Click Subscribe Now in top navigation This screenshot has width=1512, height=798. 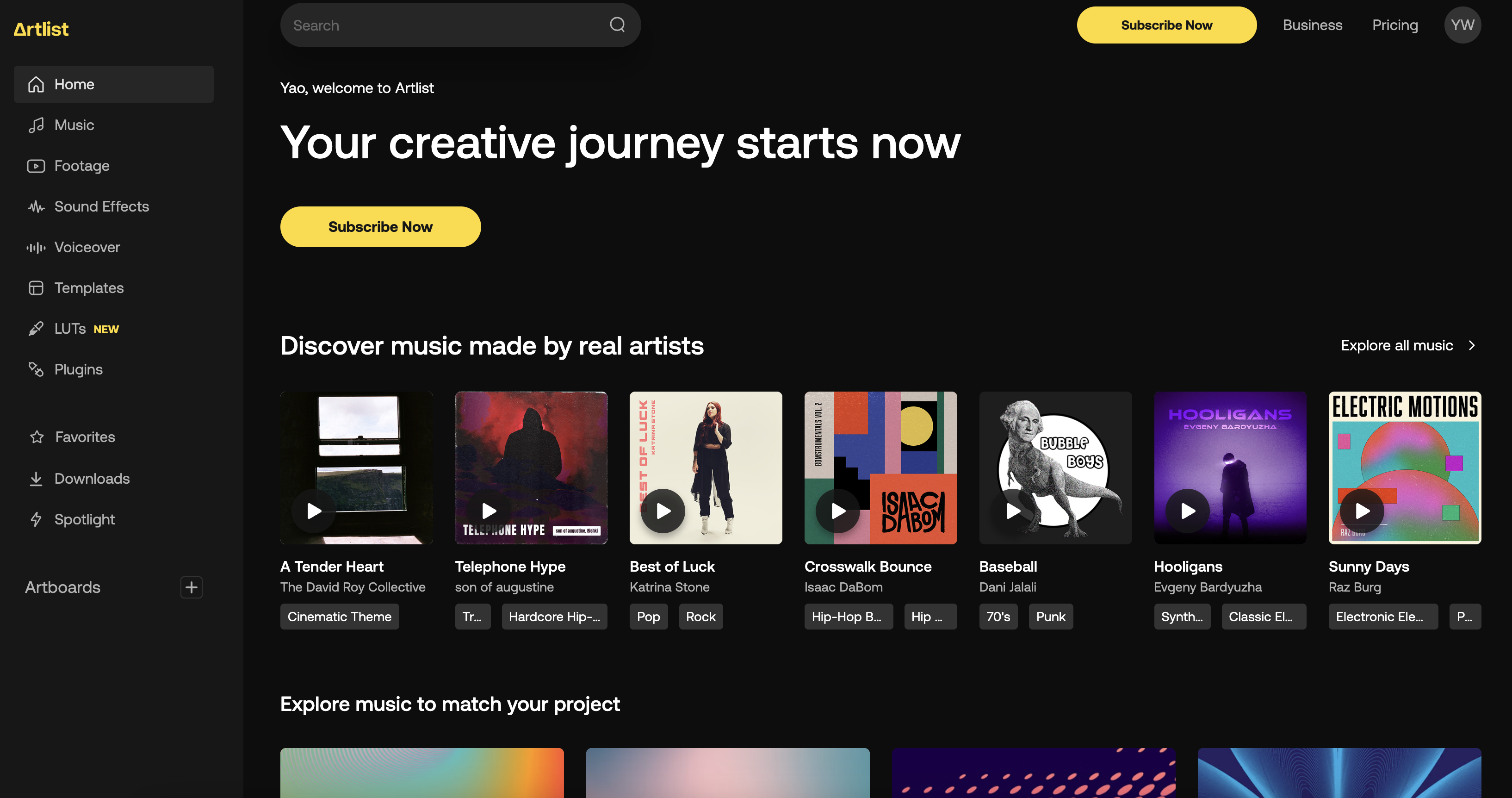(1167, 25)
